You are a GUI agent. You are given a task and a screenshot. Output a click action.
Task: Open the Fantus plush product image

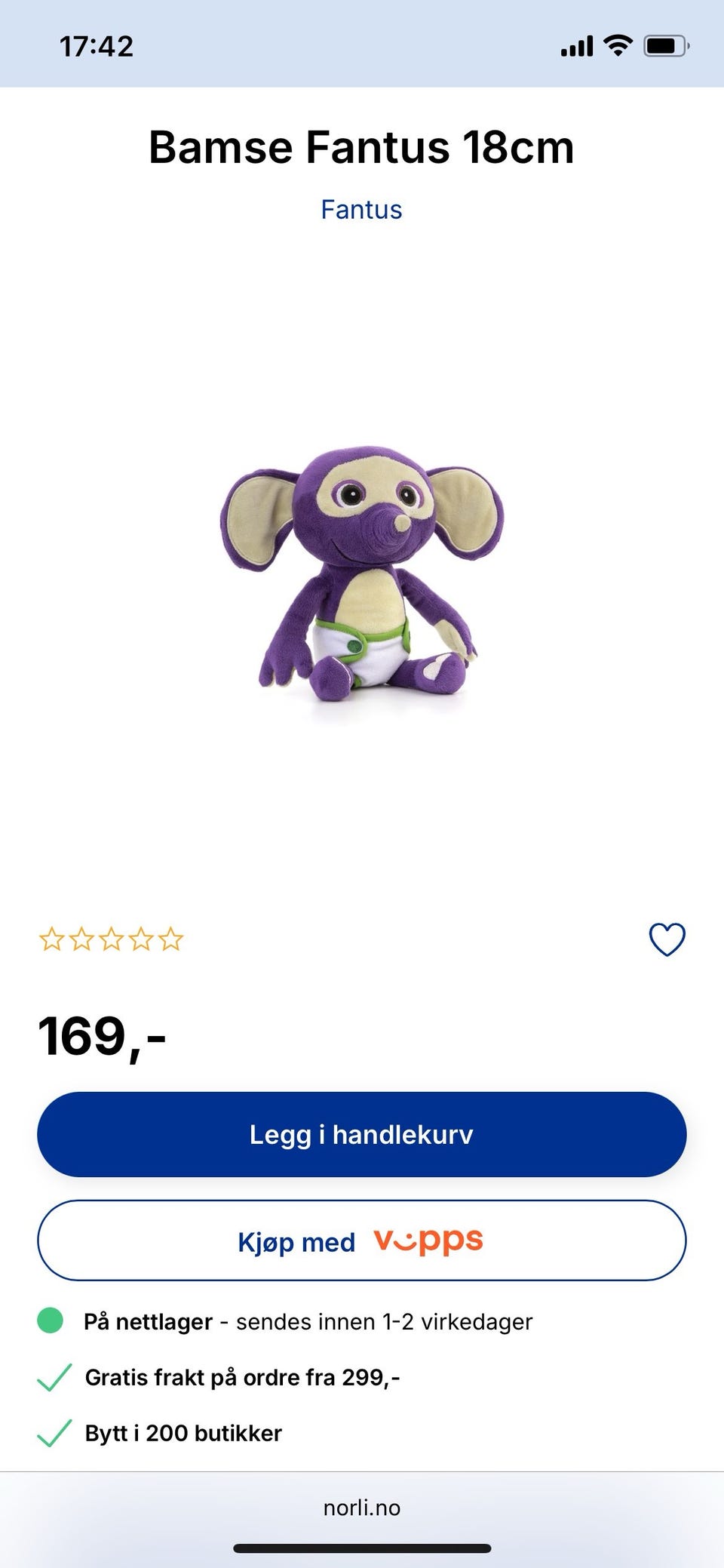pos(362,573)
